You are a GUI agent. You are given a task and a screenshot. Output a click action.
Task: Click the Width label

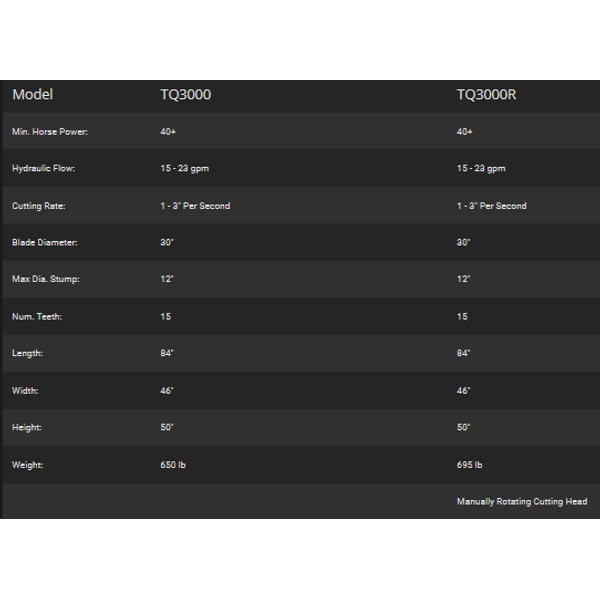25,391
